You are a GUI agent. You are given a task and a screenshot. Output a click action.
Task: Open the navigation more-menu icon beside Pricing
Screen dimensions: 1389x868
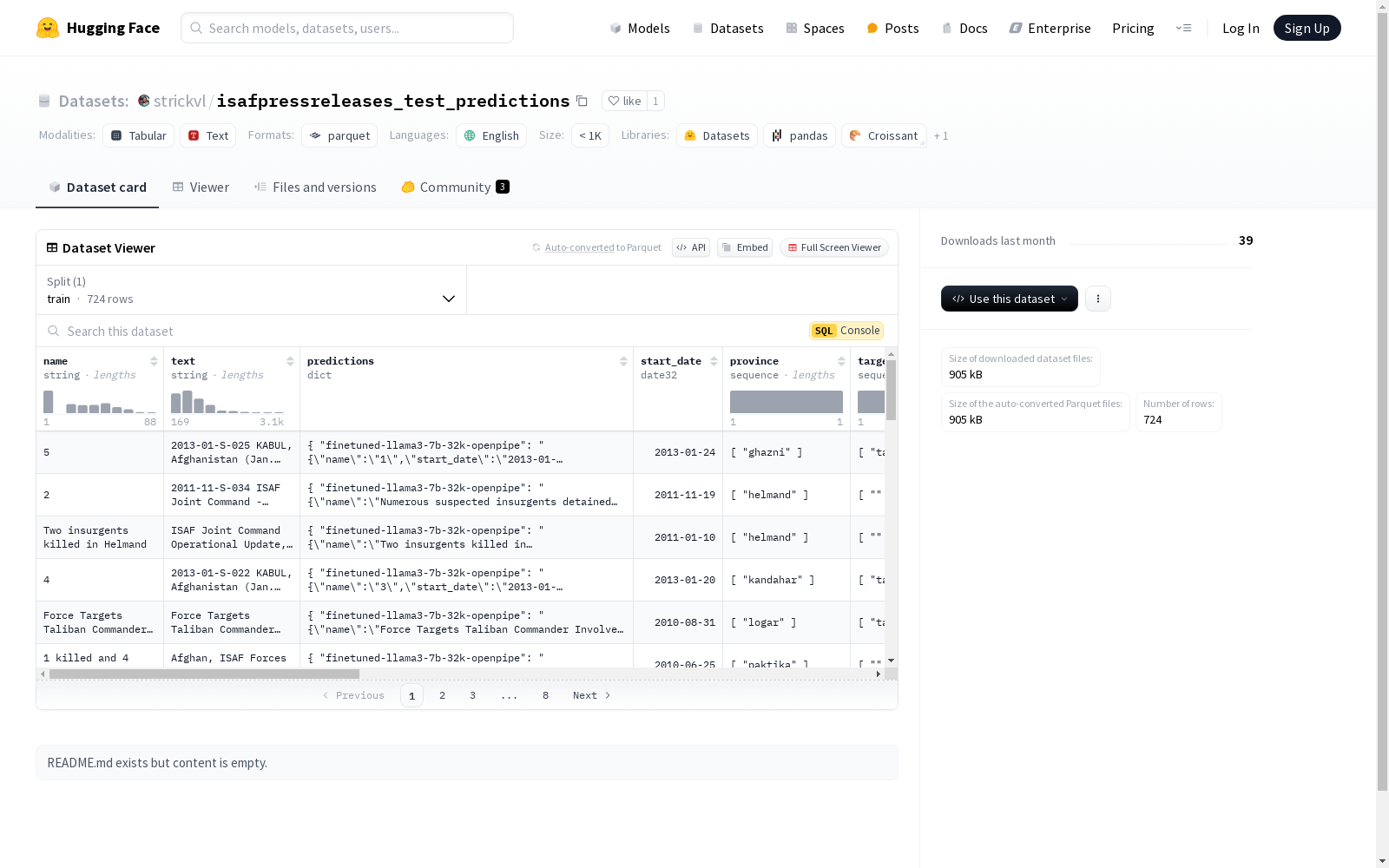point(1183,28)
